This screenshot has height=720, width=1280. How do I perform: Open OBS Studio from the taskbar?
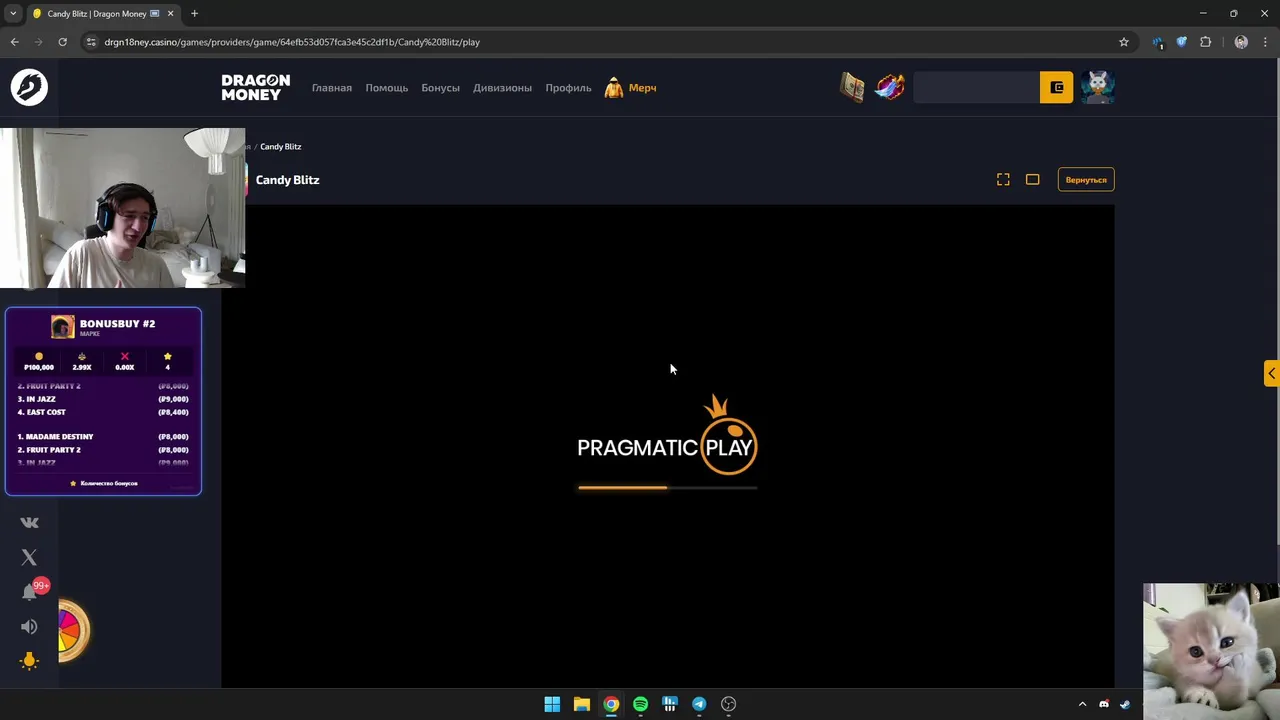[x=728, y=704]
